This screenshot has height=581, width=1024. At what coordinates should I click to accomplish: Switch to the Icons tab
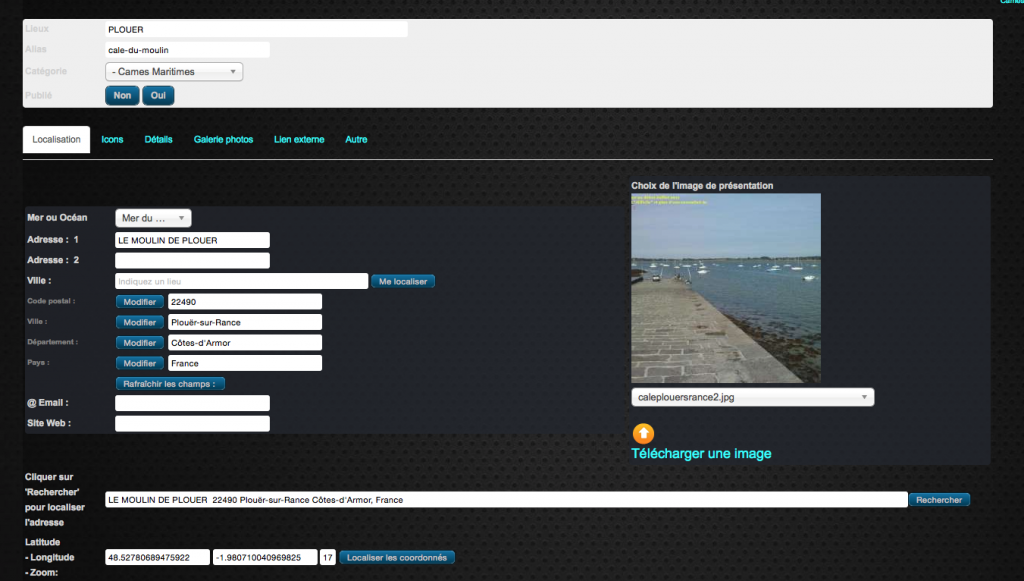tap(112, 140)
